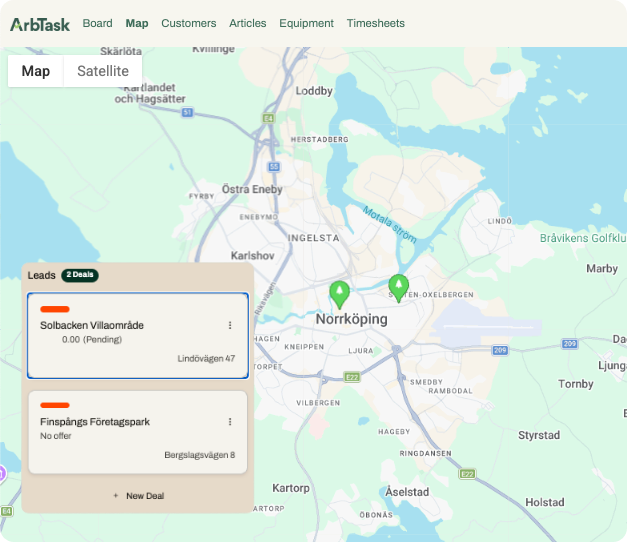The image size is (627, 542).
Task: Open the Articles page
Action: 248,23
